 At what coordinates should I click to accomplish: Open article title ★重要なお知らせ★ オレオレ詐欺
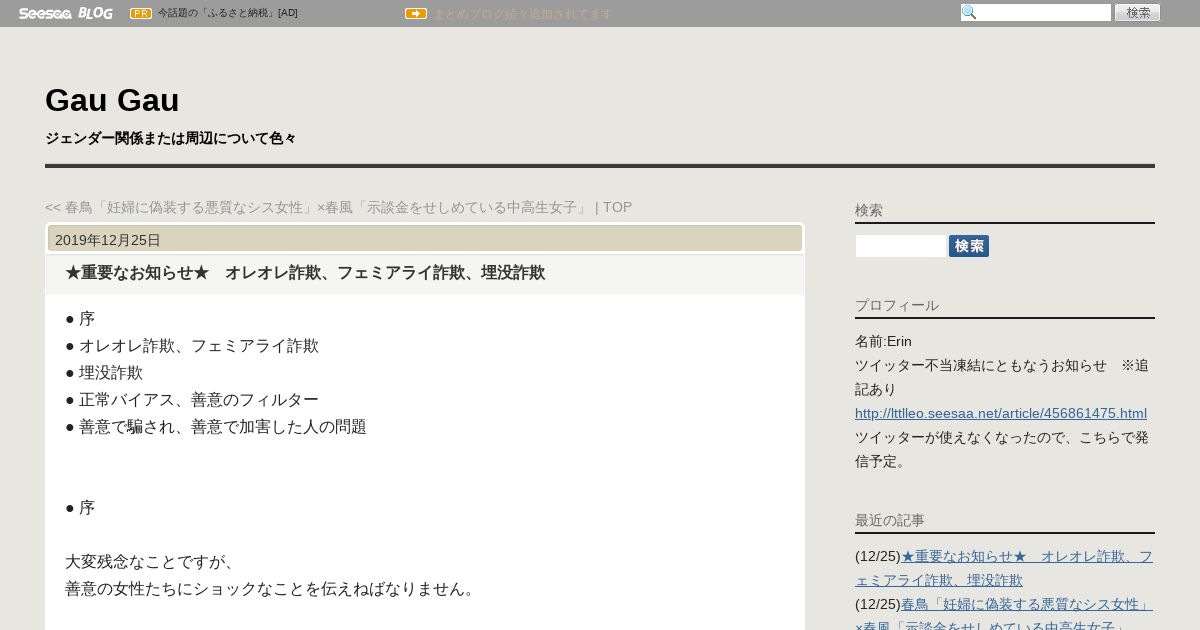click(305, 273)
